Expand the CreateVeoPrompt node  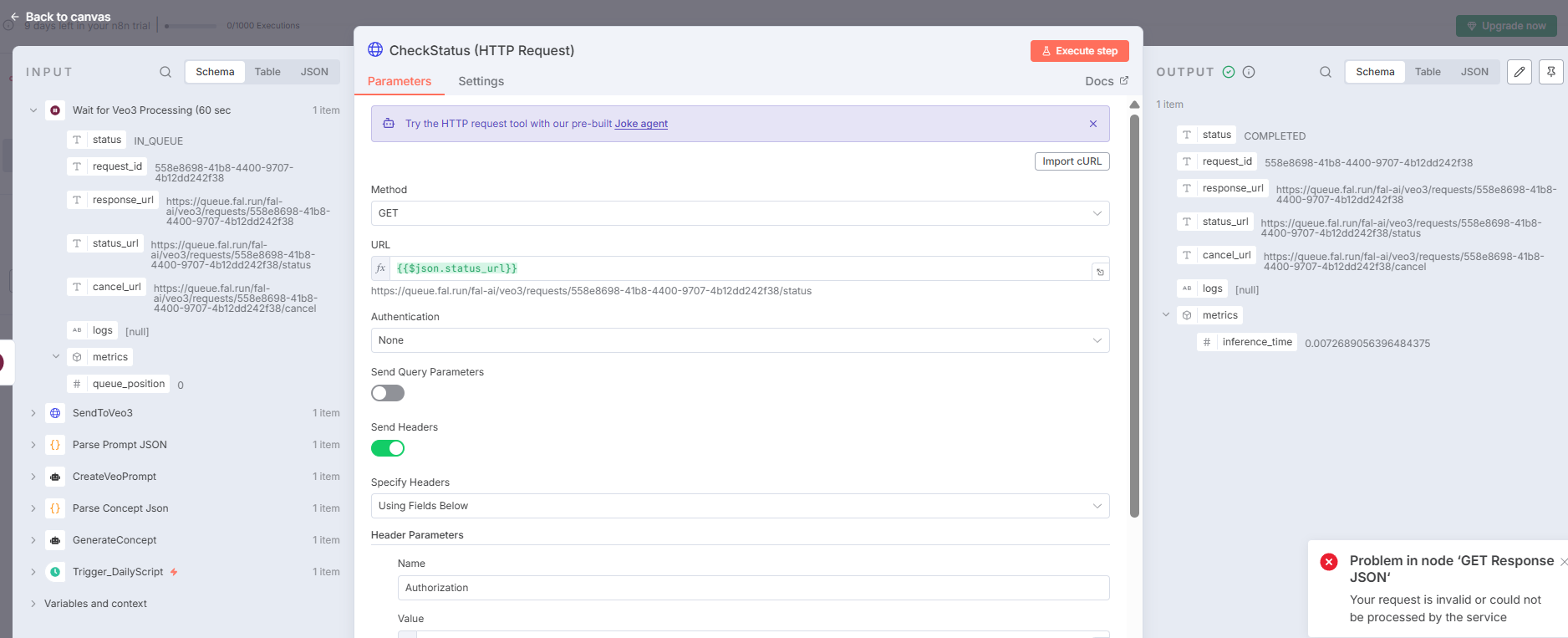33,477
